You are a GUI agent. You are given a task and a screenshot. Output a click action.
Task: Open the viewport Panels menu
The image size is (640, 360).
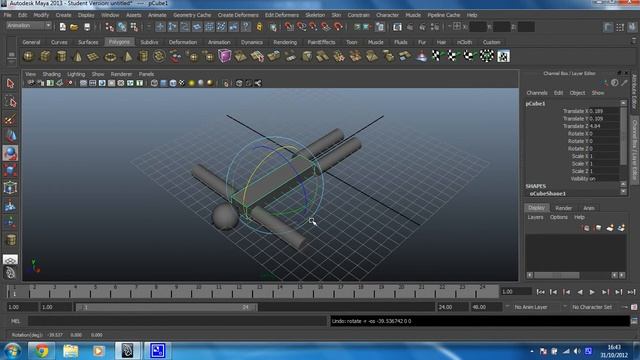147,74
